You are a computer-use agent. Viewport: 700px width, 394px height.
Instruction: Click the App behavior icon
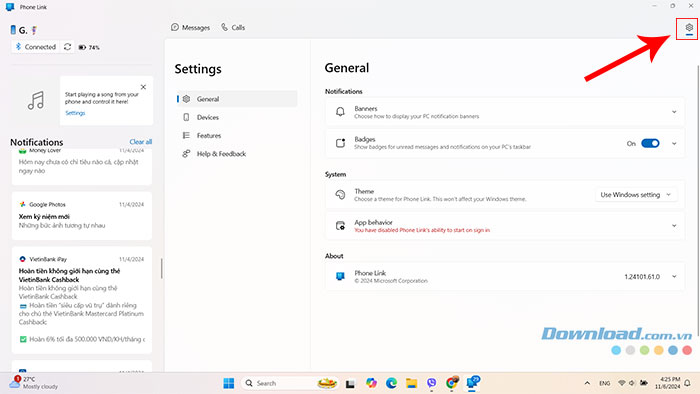point(340,226)
